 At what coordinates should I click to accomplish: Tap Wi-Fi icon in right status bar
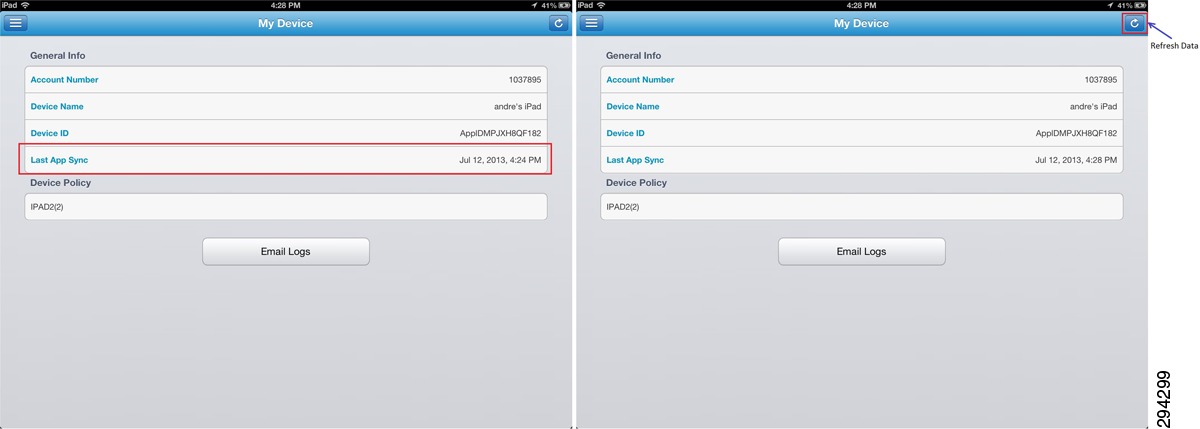pos(600,5)
